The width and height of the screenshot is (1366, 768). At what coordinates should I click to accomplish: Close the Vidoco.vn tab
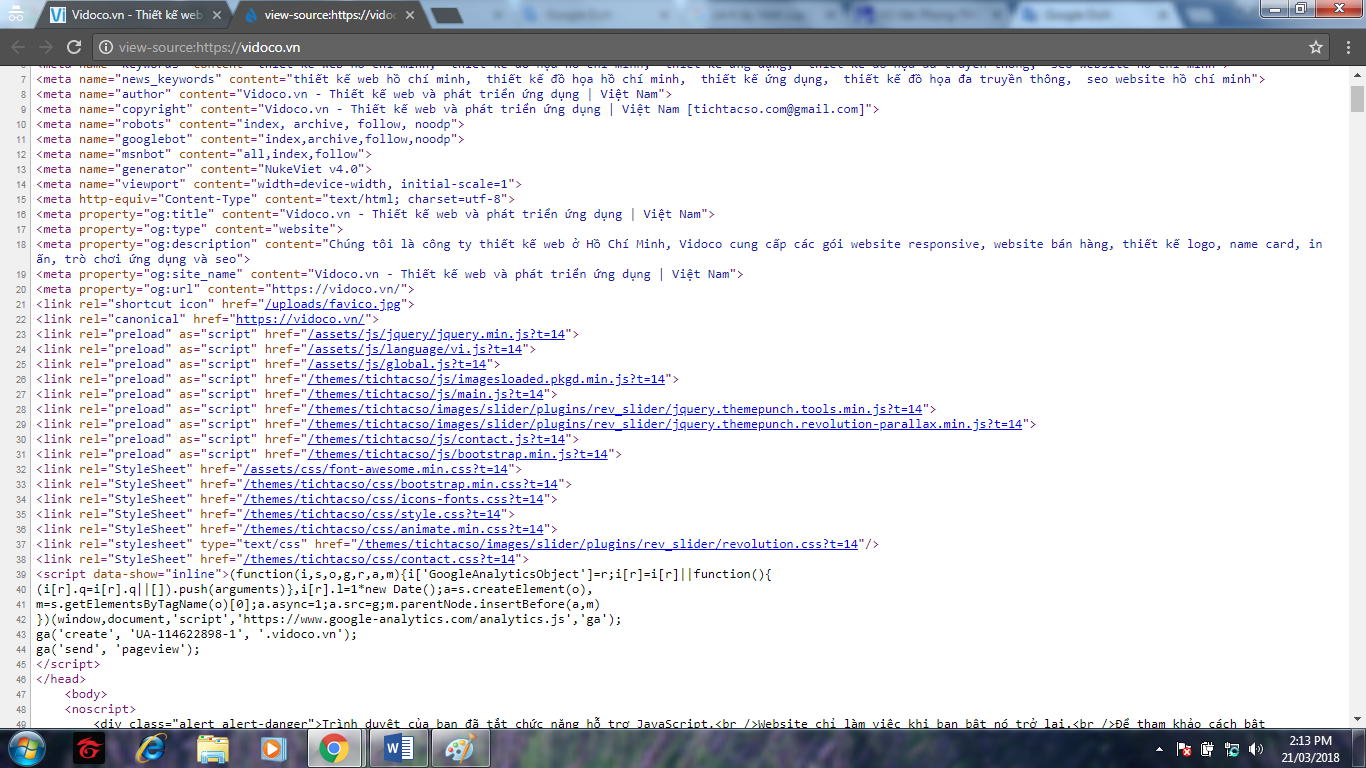[217, 15]
